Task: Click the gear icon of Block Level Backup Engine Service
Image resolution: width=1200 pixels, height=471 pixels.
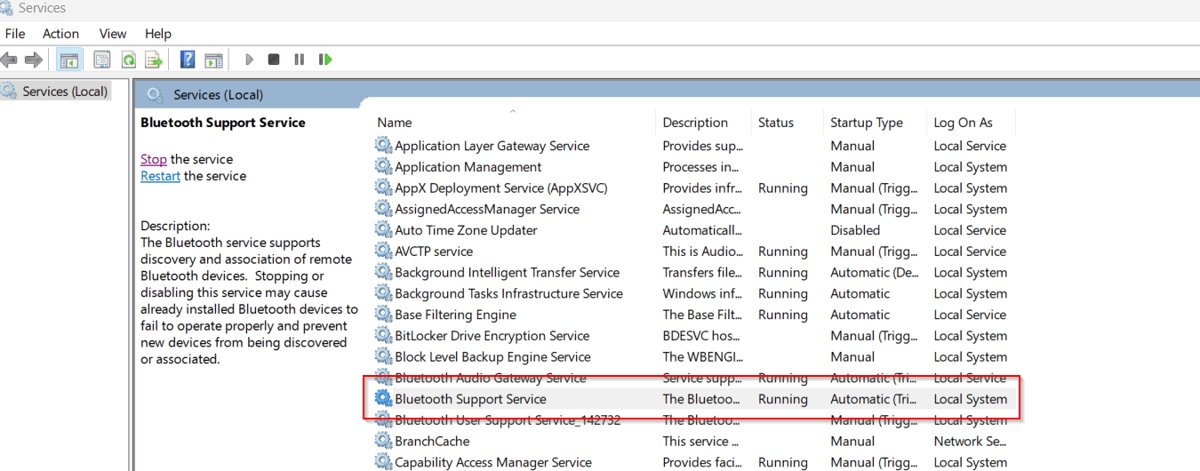Action: tap(383, 356)
